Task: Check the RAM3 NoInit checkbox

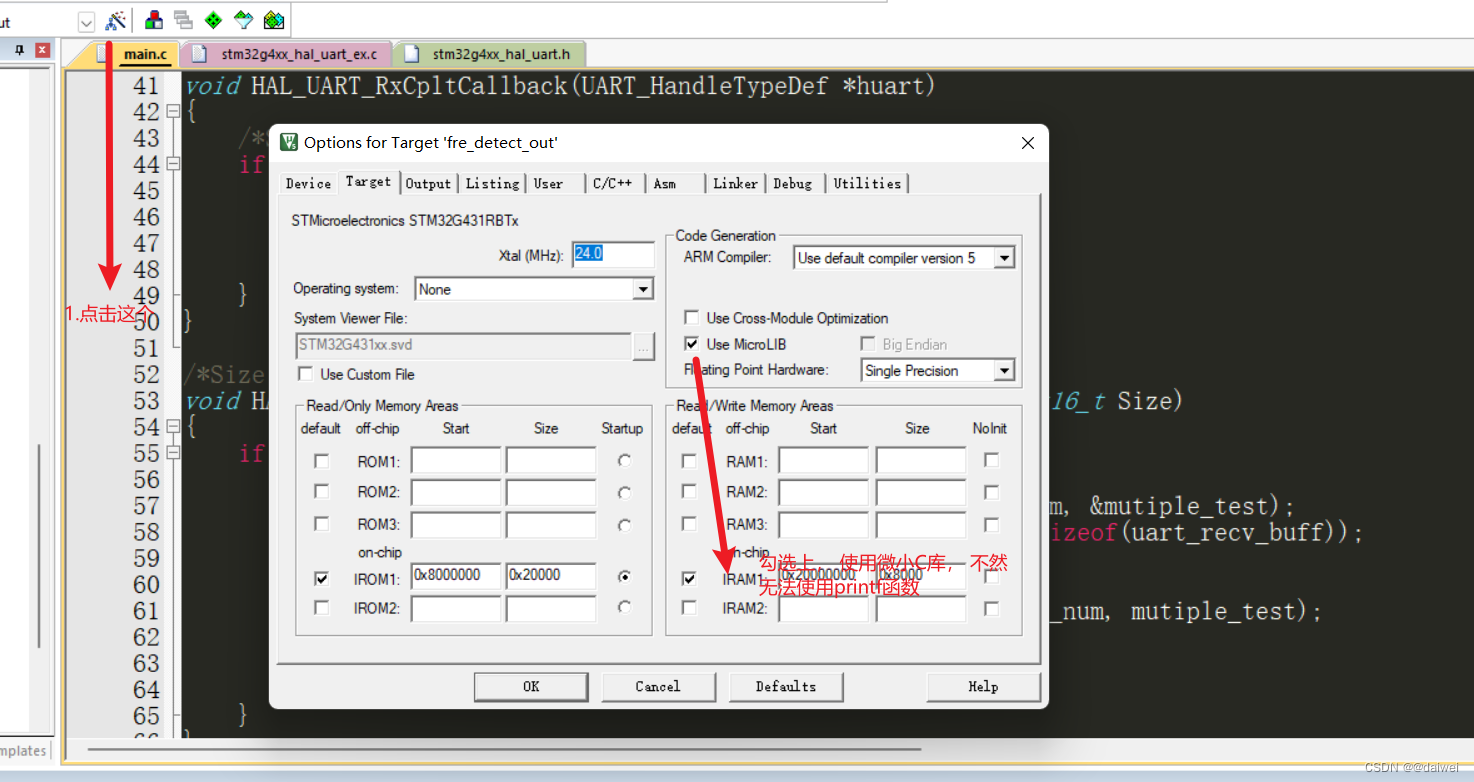Action: pos(991,524)
